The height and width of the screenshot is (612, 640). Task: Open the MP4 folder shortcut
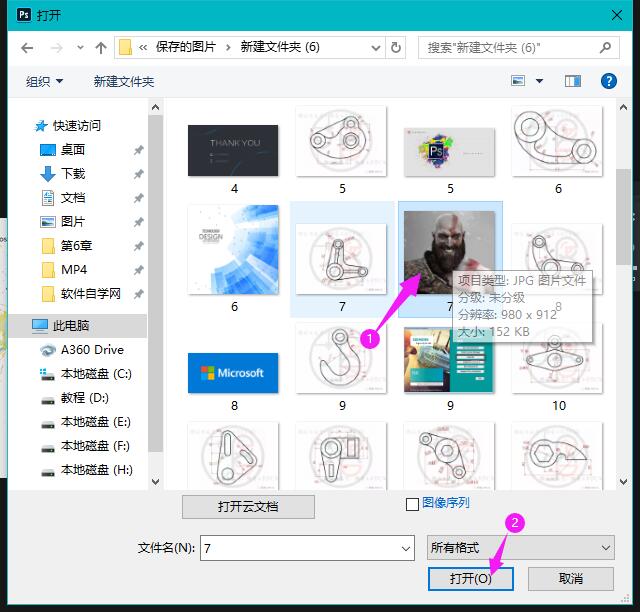click(73, 270)
